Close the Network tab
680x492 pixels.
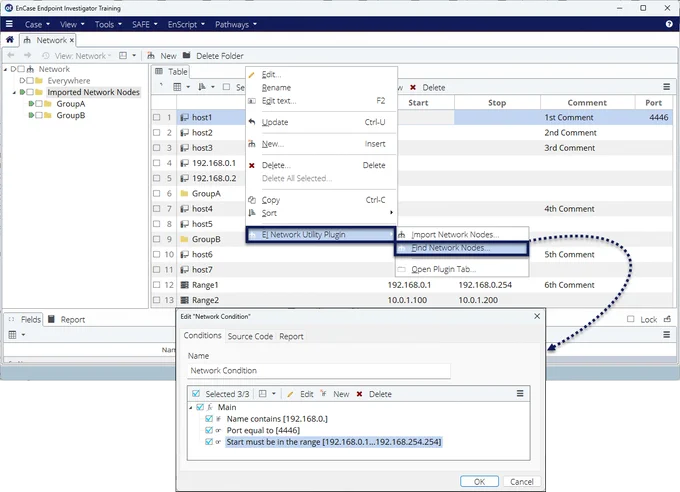pos(72,40)
